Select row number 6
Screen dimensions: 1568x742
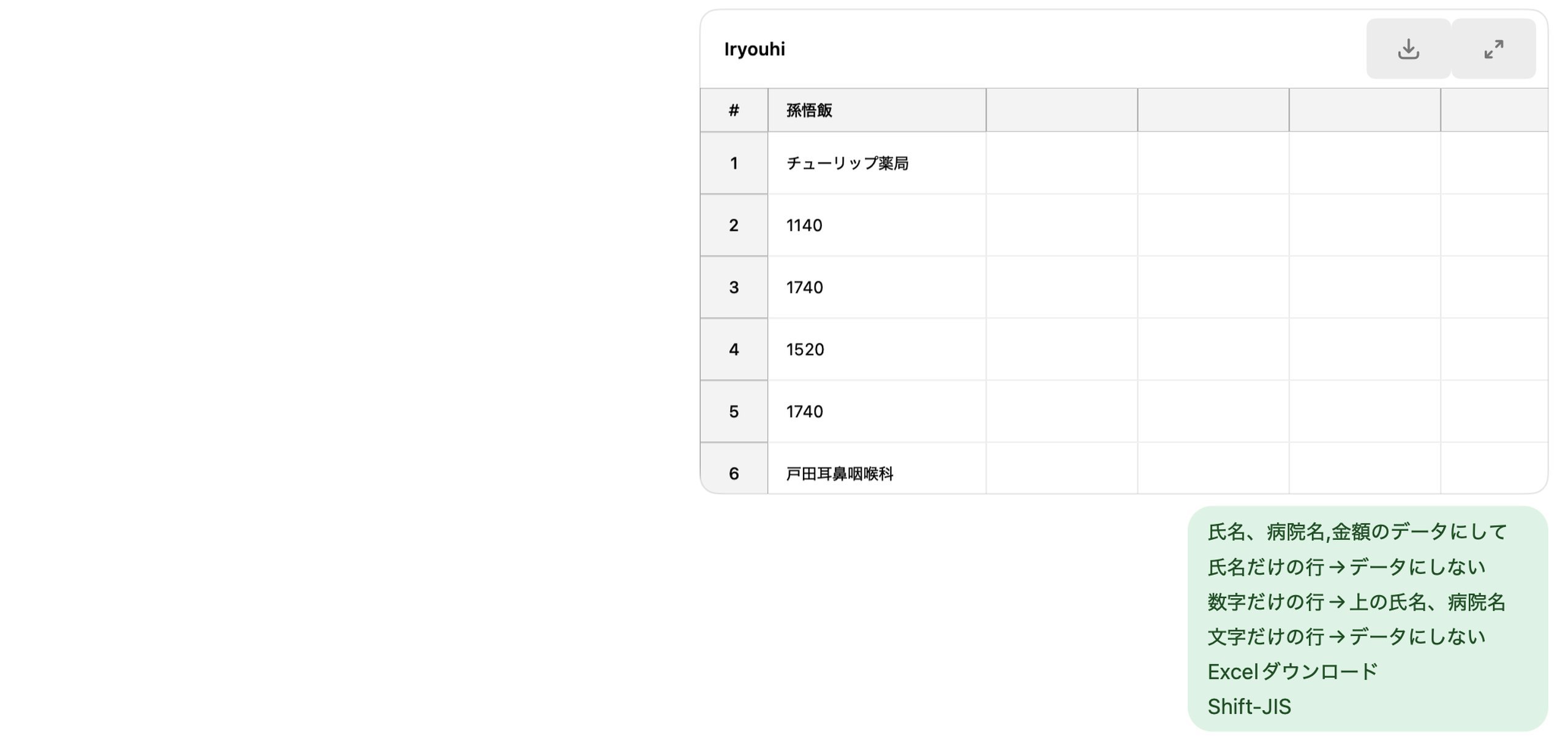[734, 472]
